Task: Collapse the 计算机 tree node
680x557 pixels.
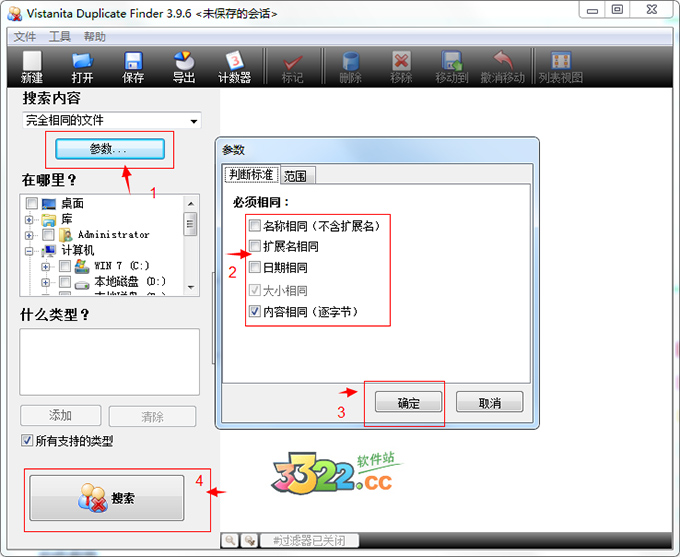Action: pyautogui.click(x=29, y=251)
